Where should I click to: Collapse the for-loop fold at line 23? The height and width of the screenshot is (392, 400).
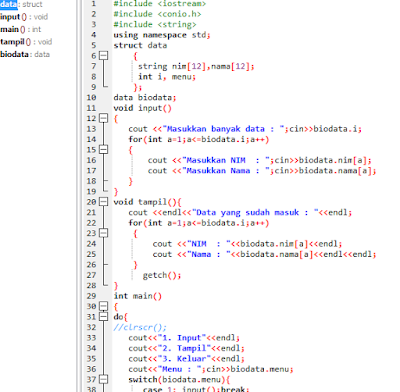pos(104,233)
